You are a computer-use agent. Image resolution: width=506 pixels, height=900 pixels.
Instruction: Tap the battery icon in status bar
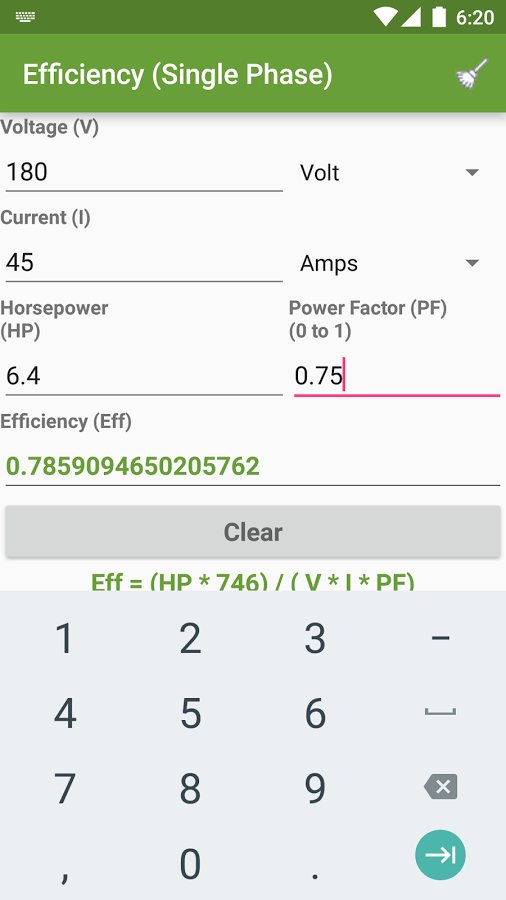pos(439,17)
